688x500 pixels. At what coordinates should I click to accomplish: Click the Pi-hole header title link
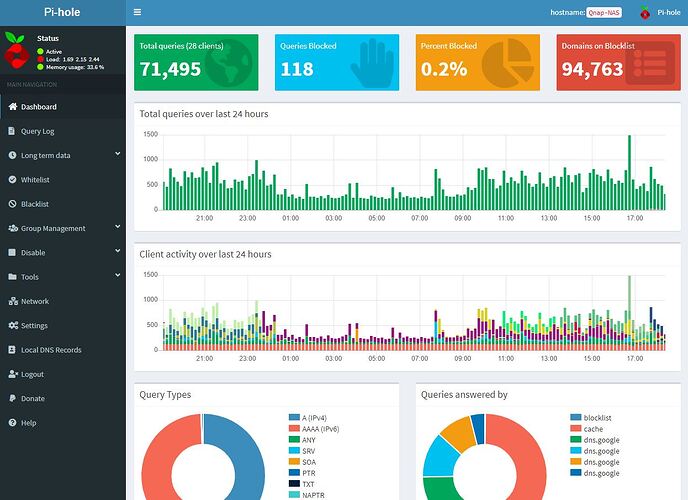point(63,13)
